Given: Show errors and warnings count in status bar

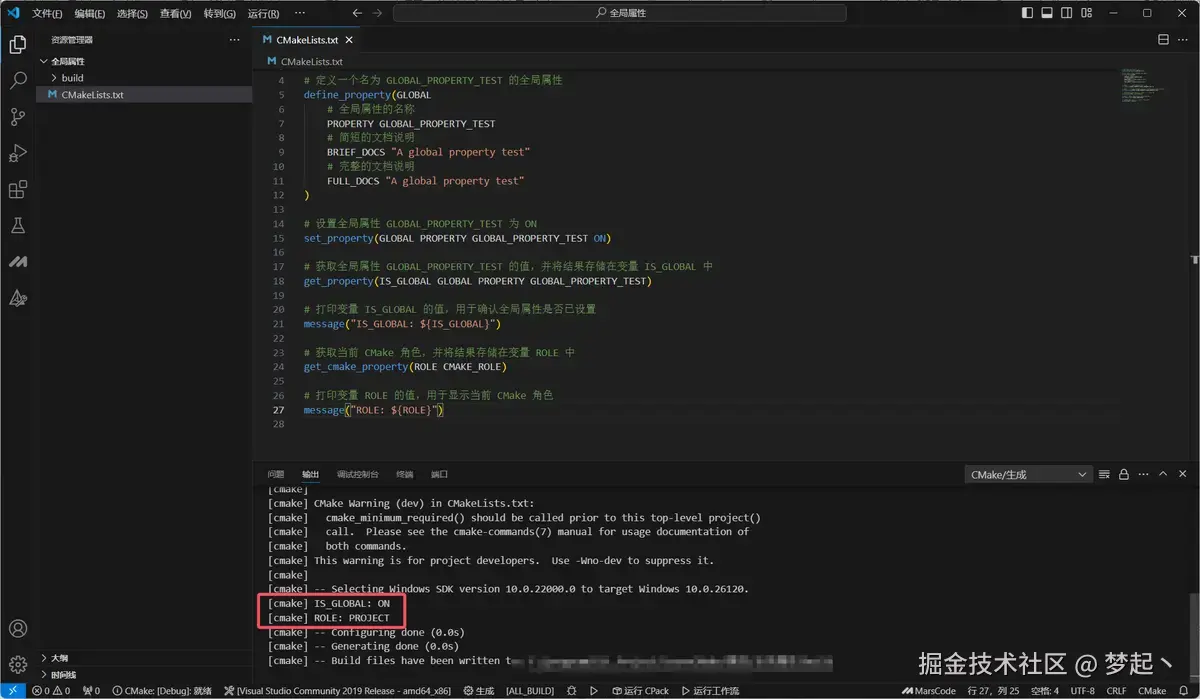Looking at the screenshot, I should pyautogui.click(x=50, y=691).
